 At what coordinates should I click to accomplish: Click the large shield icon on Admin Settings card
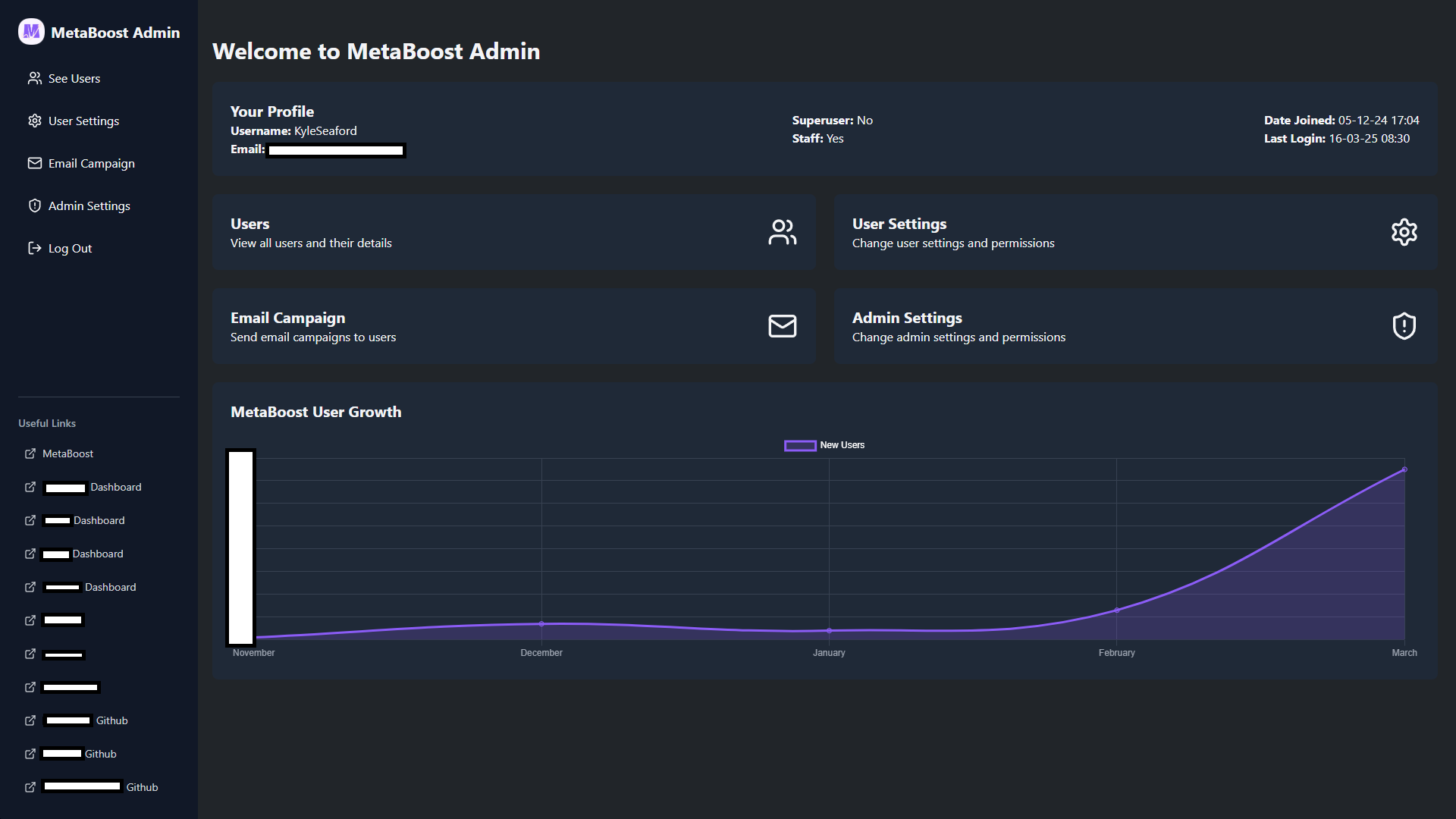coord(1404,326)
